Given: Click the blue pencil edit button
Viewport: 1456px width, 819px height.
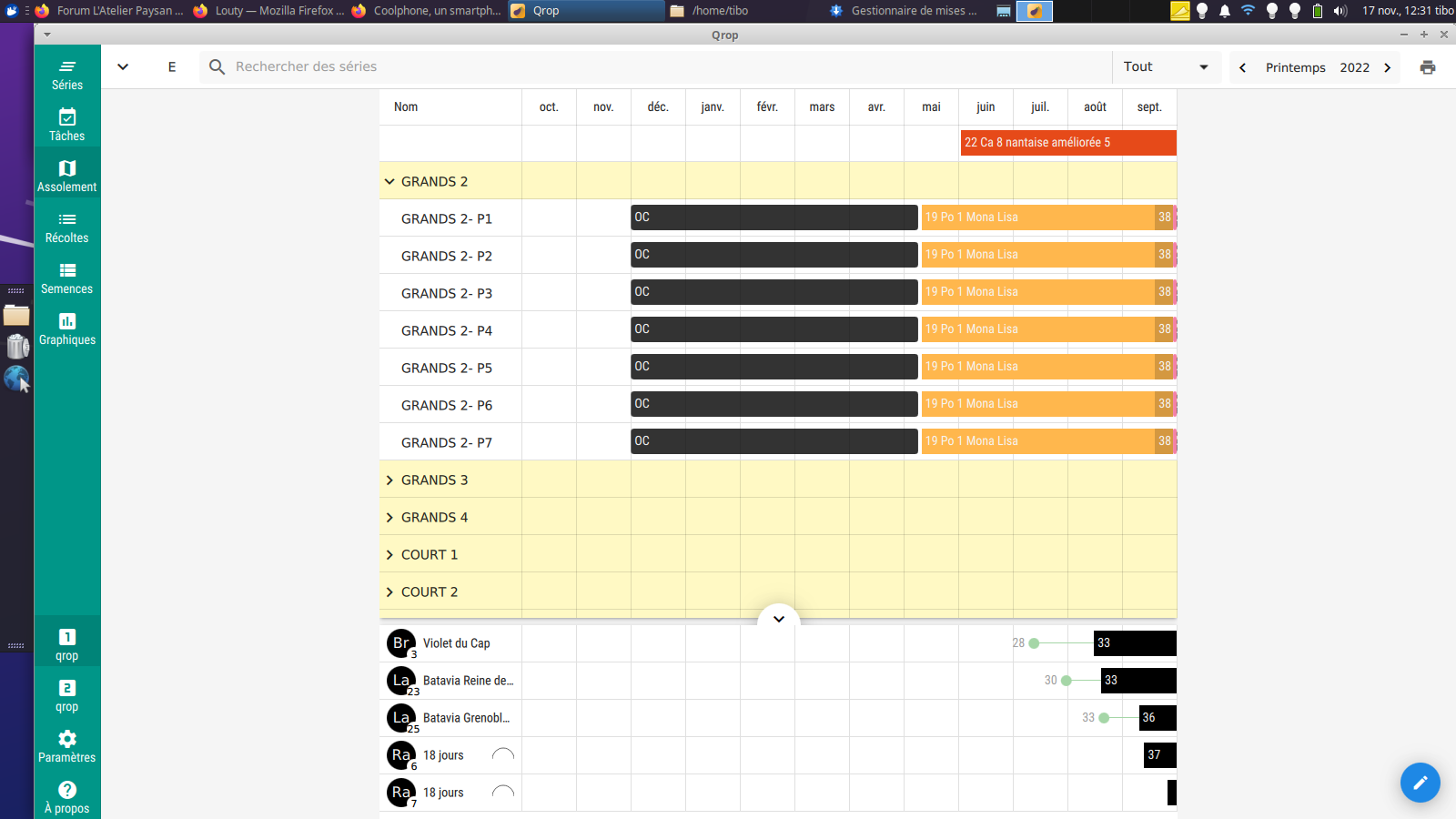Looking at the screenshot, I should click(1420, 783).
